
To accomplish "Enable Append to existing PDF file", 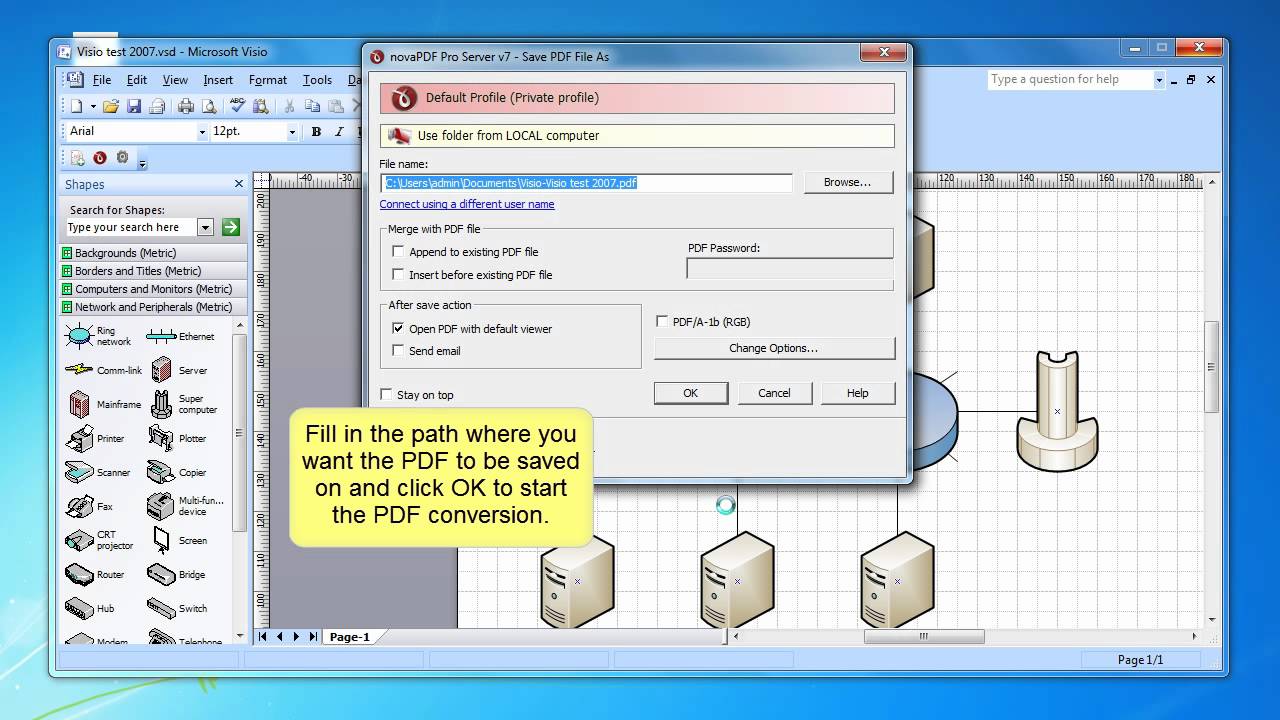I will click(398, 252).
